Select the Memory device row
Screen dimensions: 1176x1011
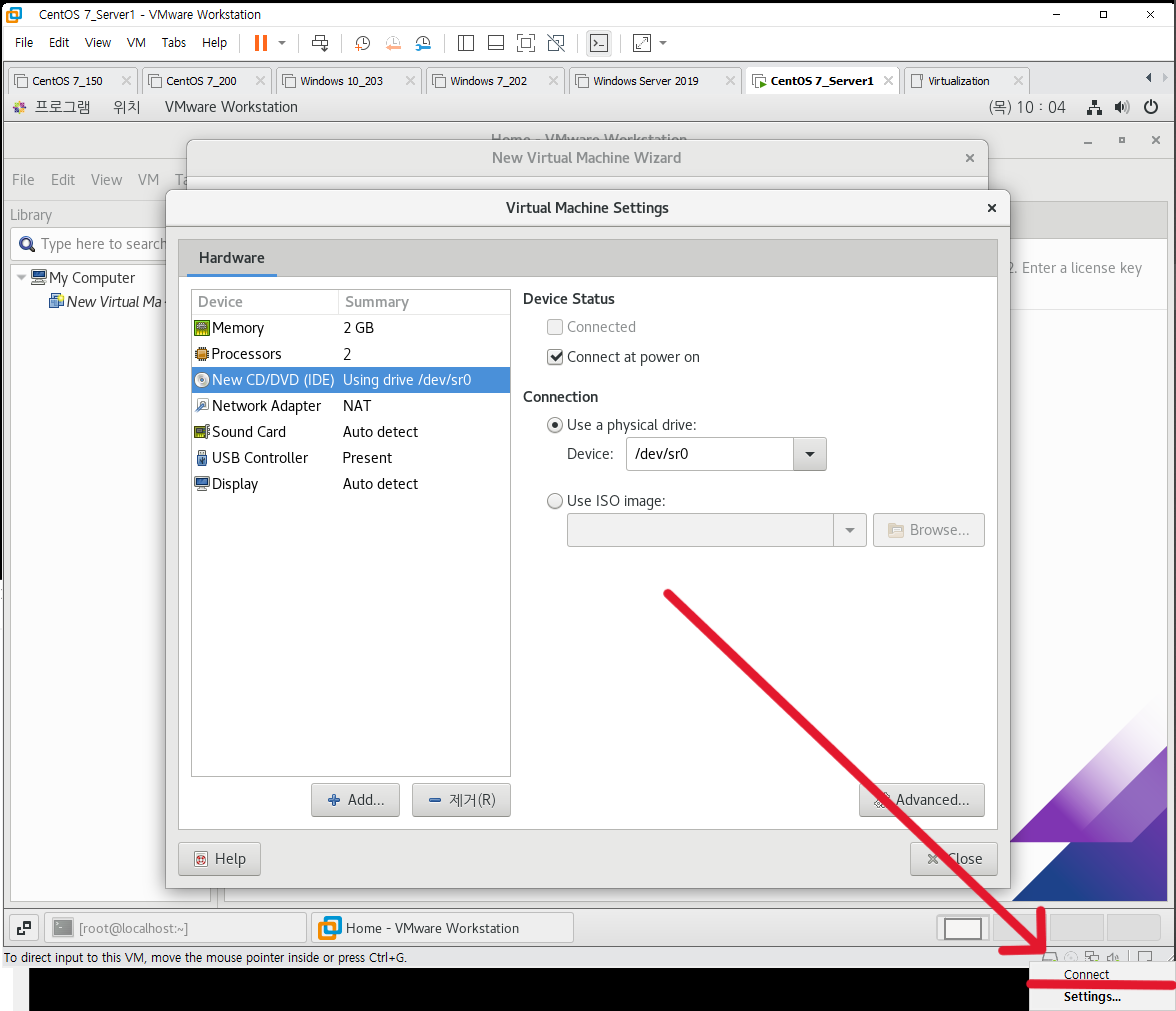351,328
